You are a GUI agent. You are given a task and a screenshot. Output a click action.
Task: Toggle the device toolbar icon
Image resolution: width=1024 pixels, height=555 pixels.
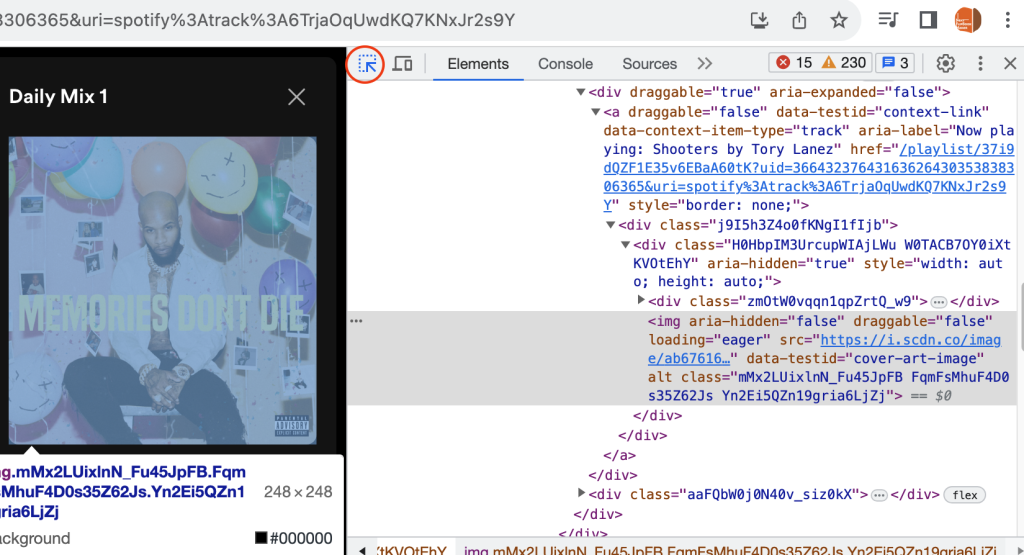click(403, 64)
